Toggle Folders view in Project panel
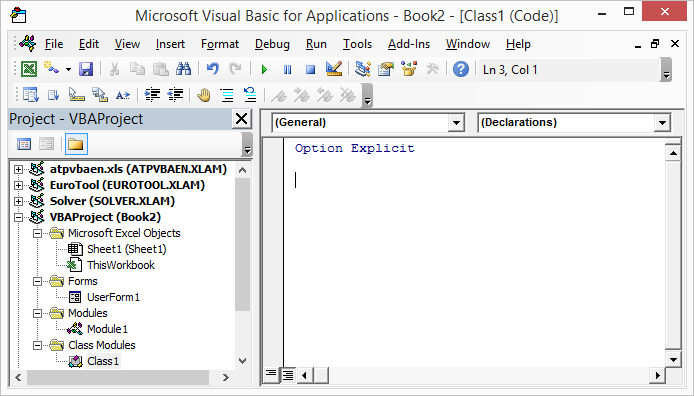 click(x=76, y=144)
